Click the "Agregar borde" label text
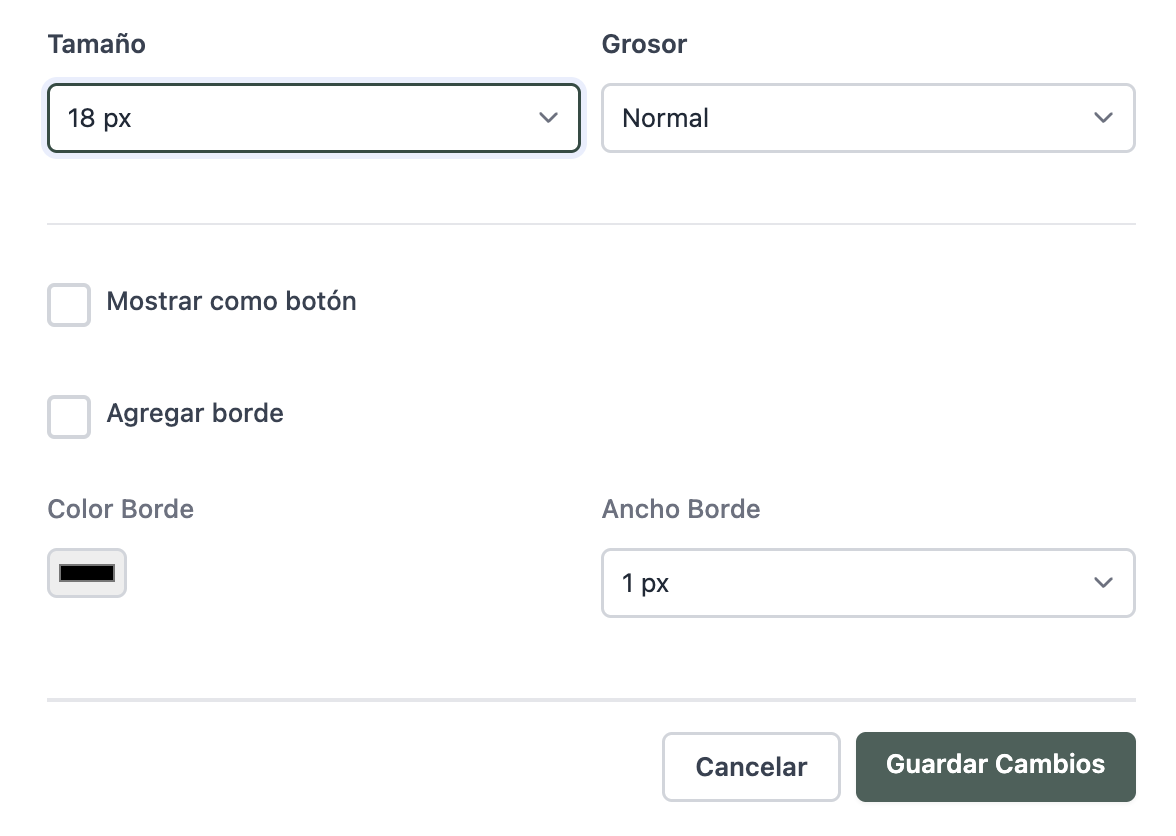1176x836 pixels. [x=195, y=413]
